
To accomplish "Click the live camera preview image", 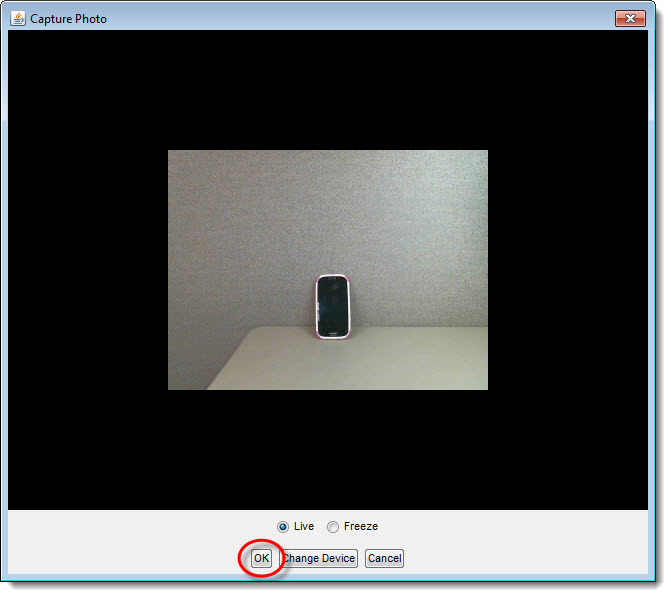I will (328, 270).
